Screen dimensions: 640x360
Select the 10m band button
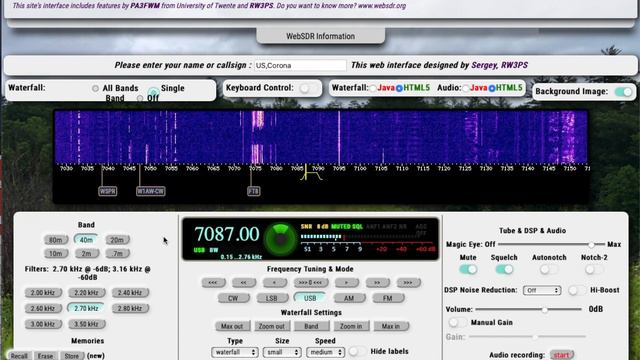(x=56, y=253)
